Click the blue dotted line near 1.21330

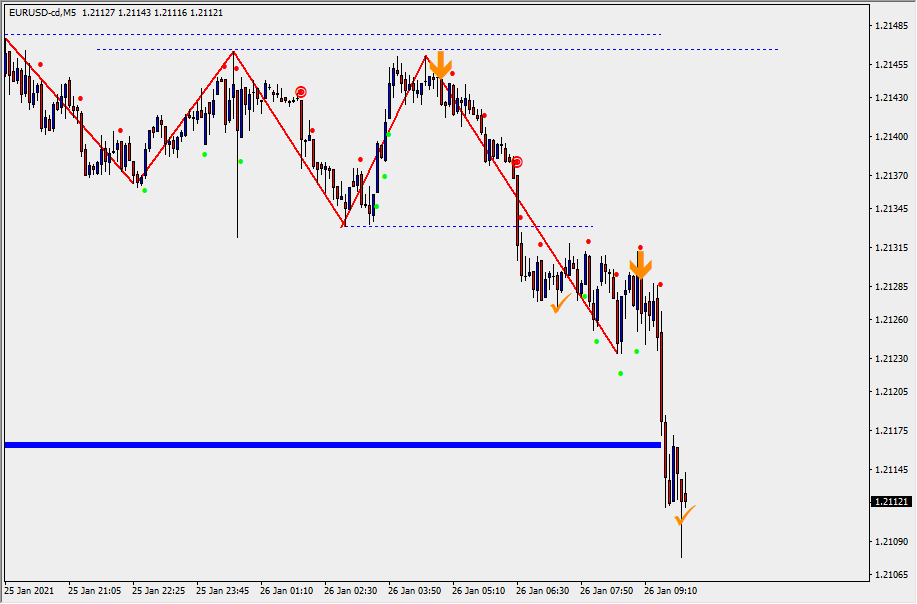click(x=470, y=226)
